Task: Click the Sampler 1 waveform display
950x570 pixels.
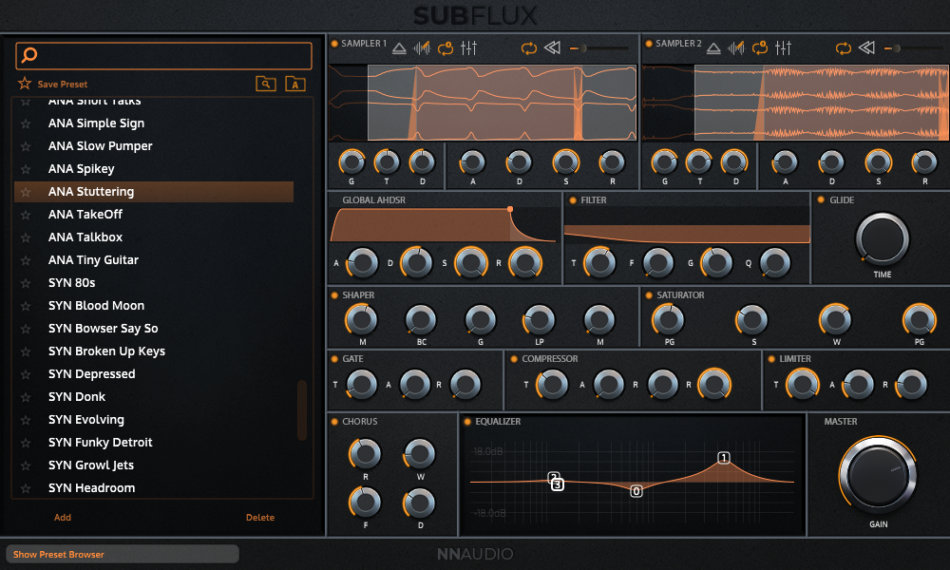Action: 483,102
